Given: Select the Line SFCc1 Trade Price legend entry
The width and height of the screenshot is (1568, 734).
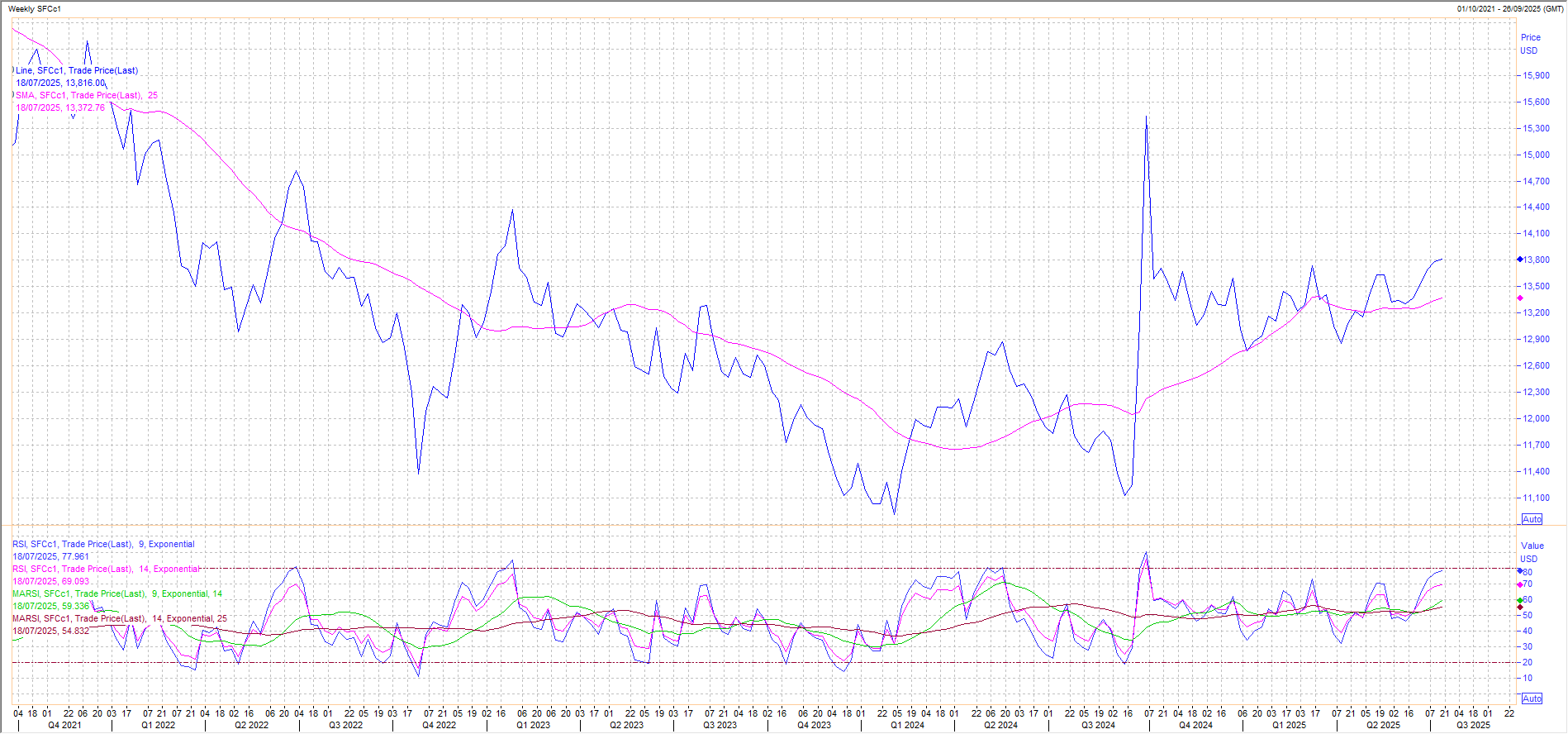Looking at the screenshot, I should (77, 71).
